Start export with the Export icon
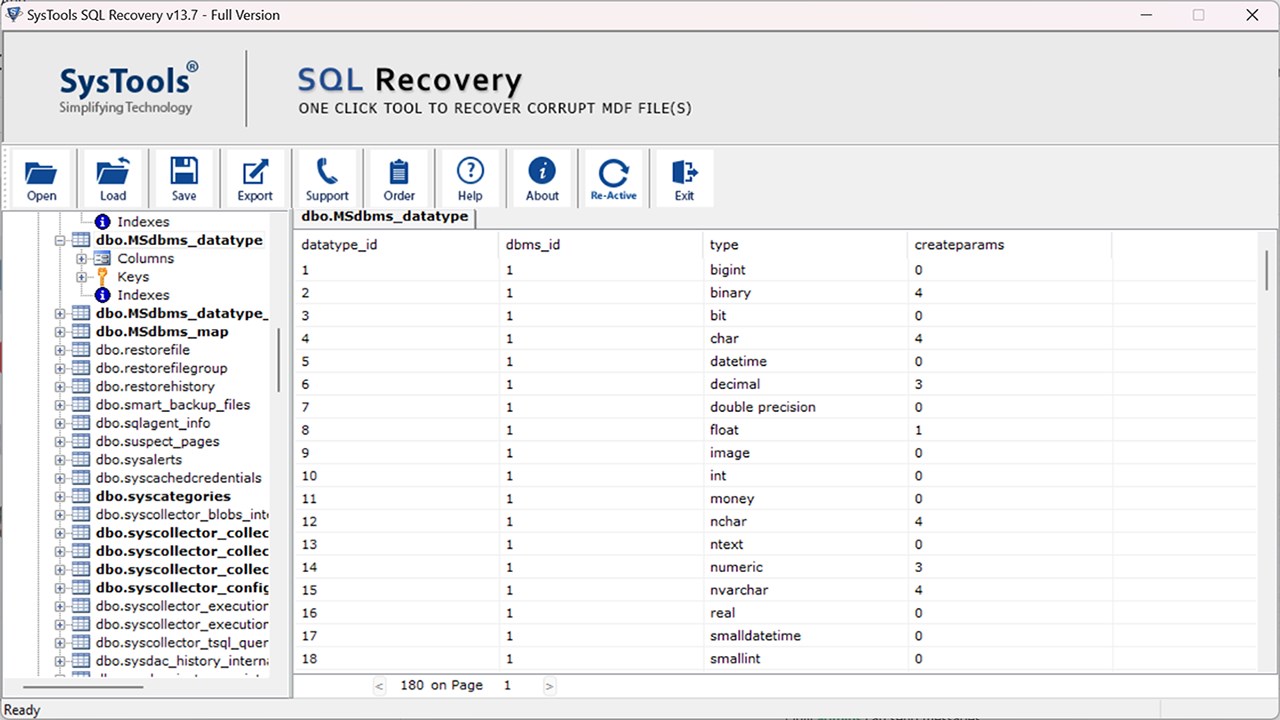 [x=255, y=179]
